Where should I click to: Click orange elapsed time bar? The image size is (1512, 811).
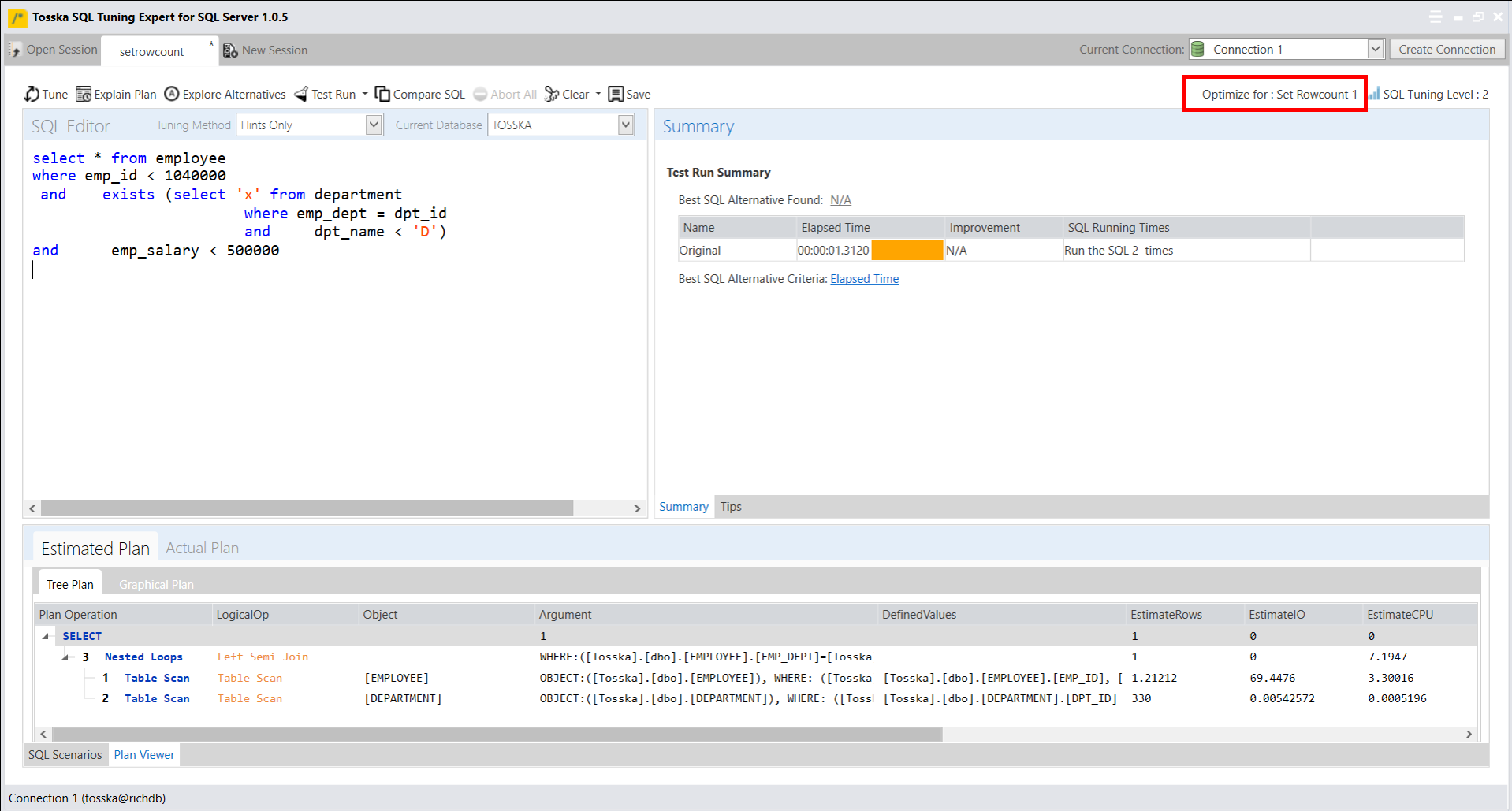[907, 250]
